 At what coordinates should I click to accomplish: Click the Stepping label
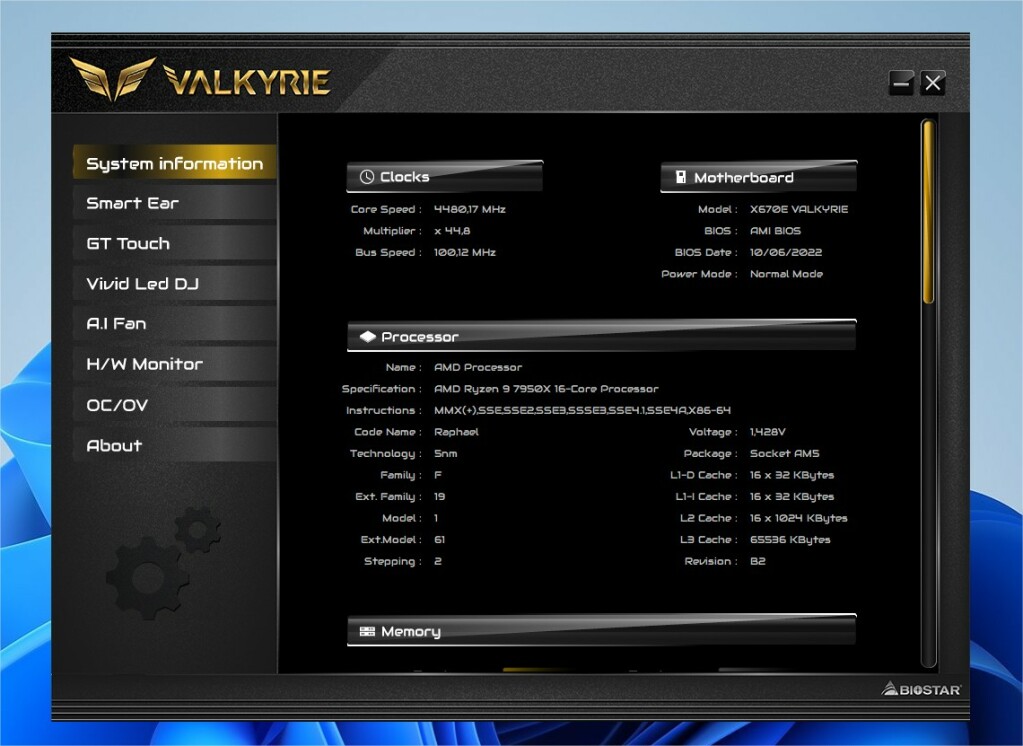point(393,561)
